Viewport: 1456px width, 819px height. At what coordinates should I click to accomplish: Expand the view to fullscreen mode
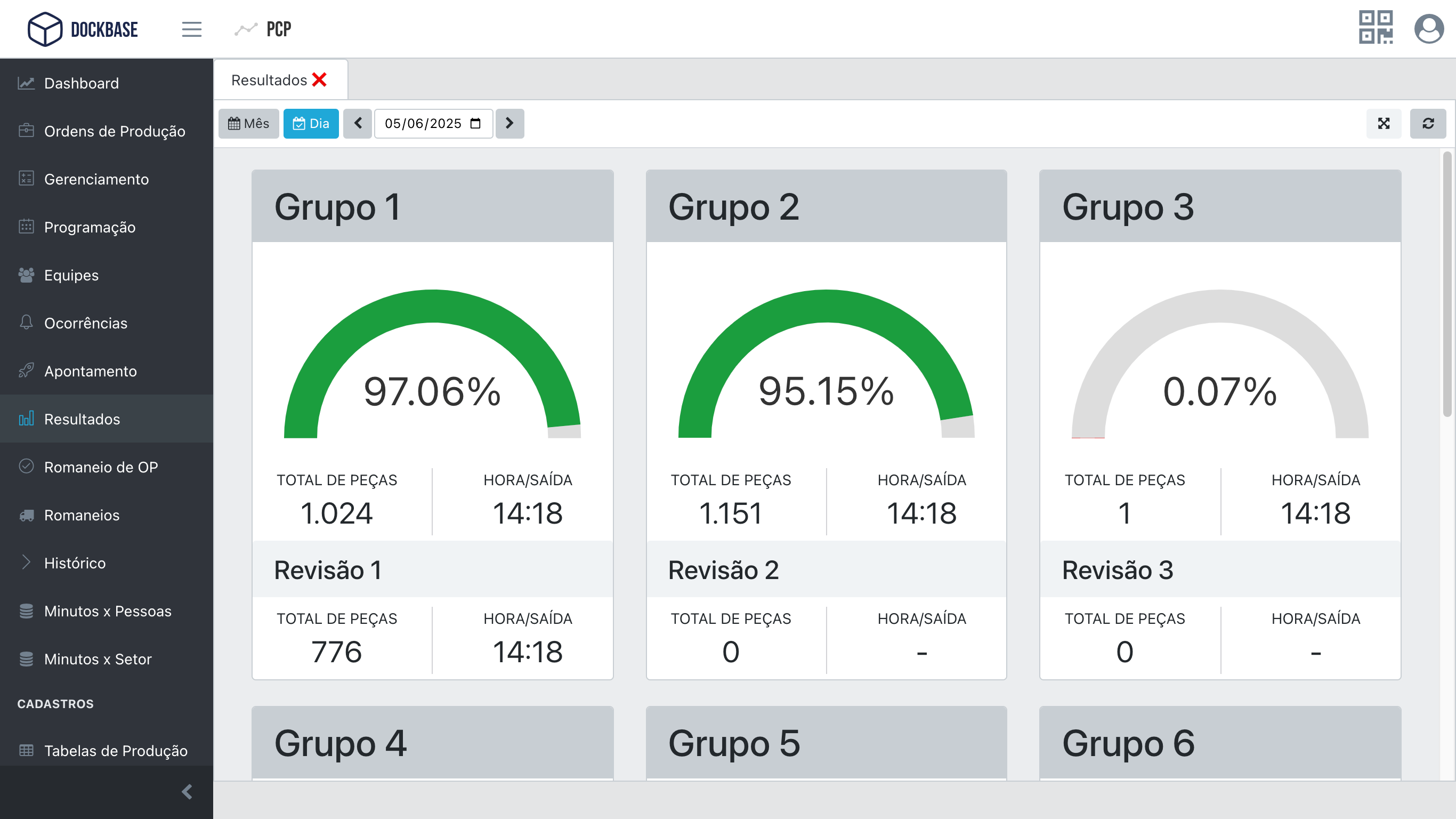tap(1384, 123)
